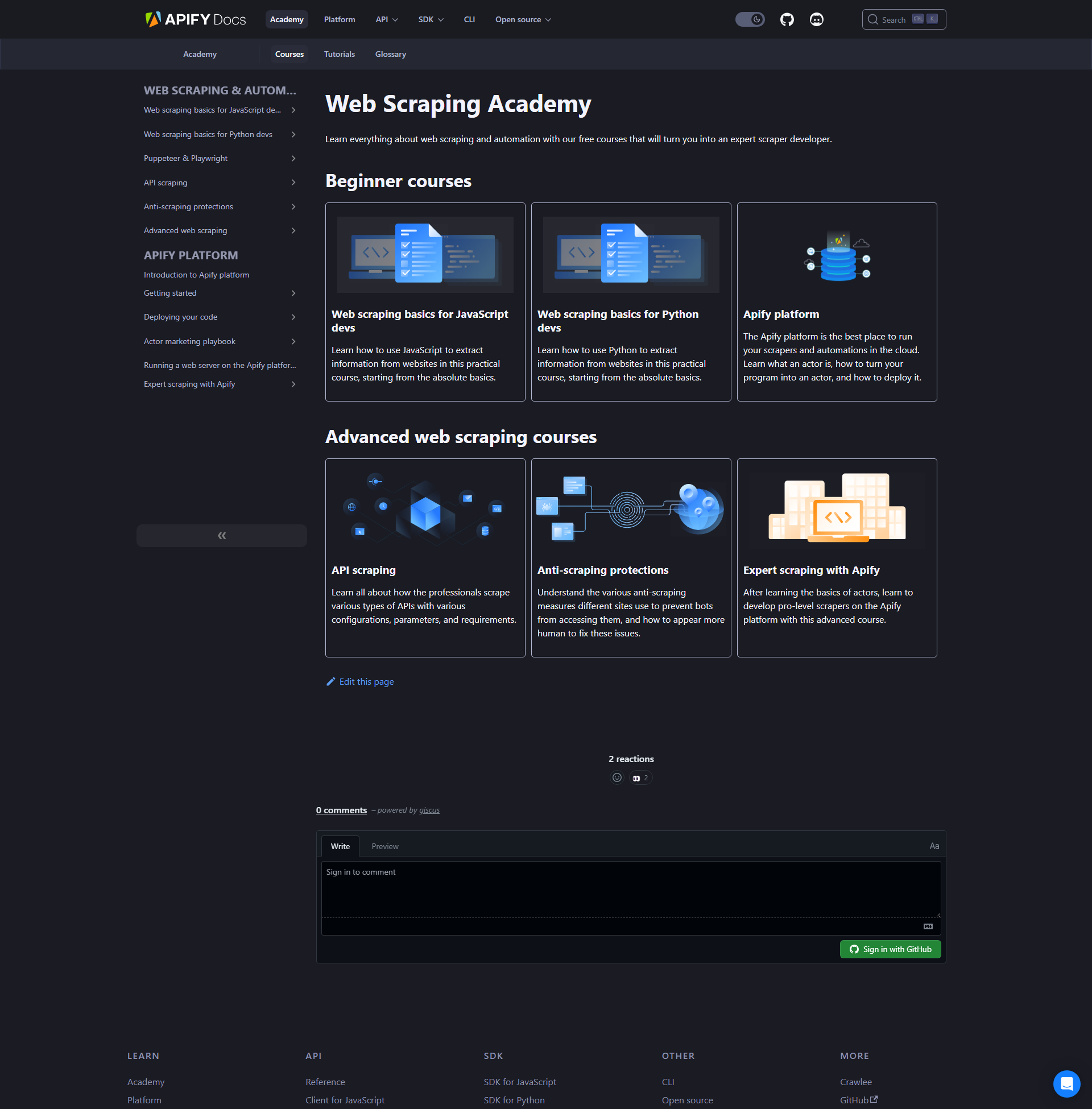Toggle the eyes reaction with count 2
Screen dimensions: 1092x1109
click(x=640, y=777)
